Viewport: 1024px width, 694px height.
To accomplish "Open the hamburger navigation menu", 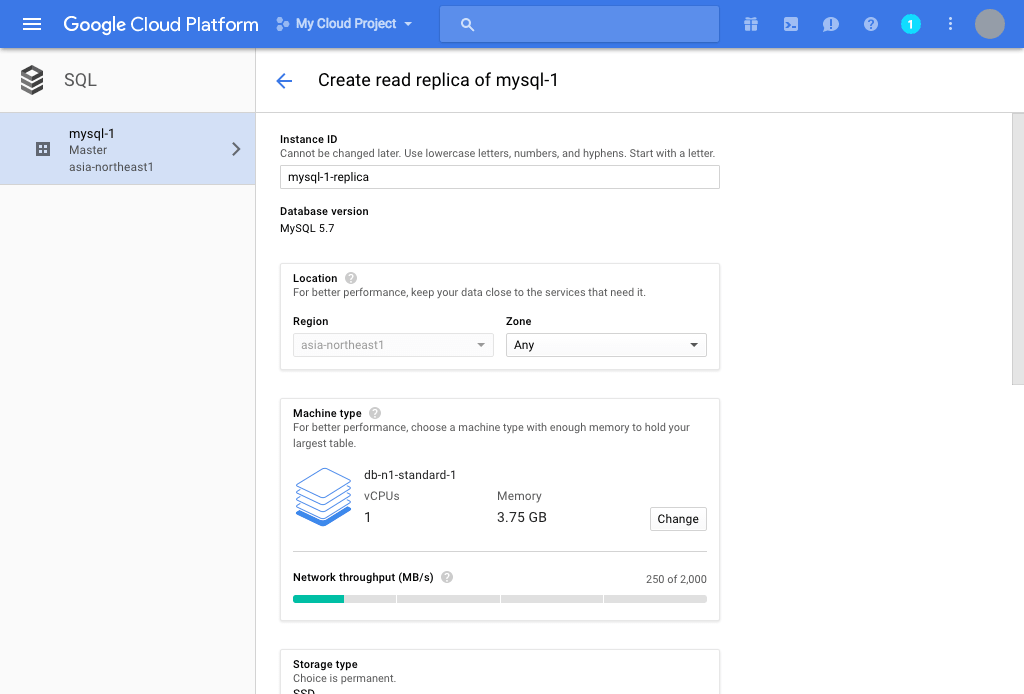I will (x=31, y=24).
